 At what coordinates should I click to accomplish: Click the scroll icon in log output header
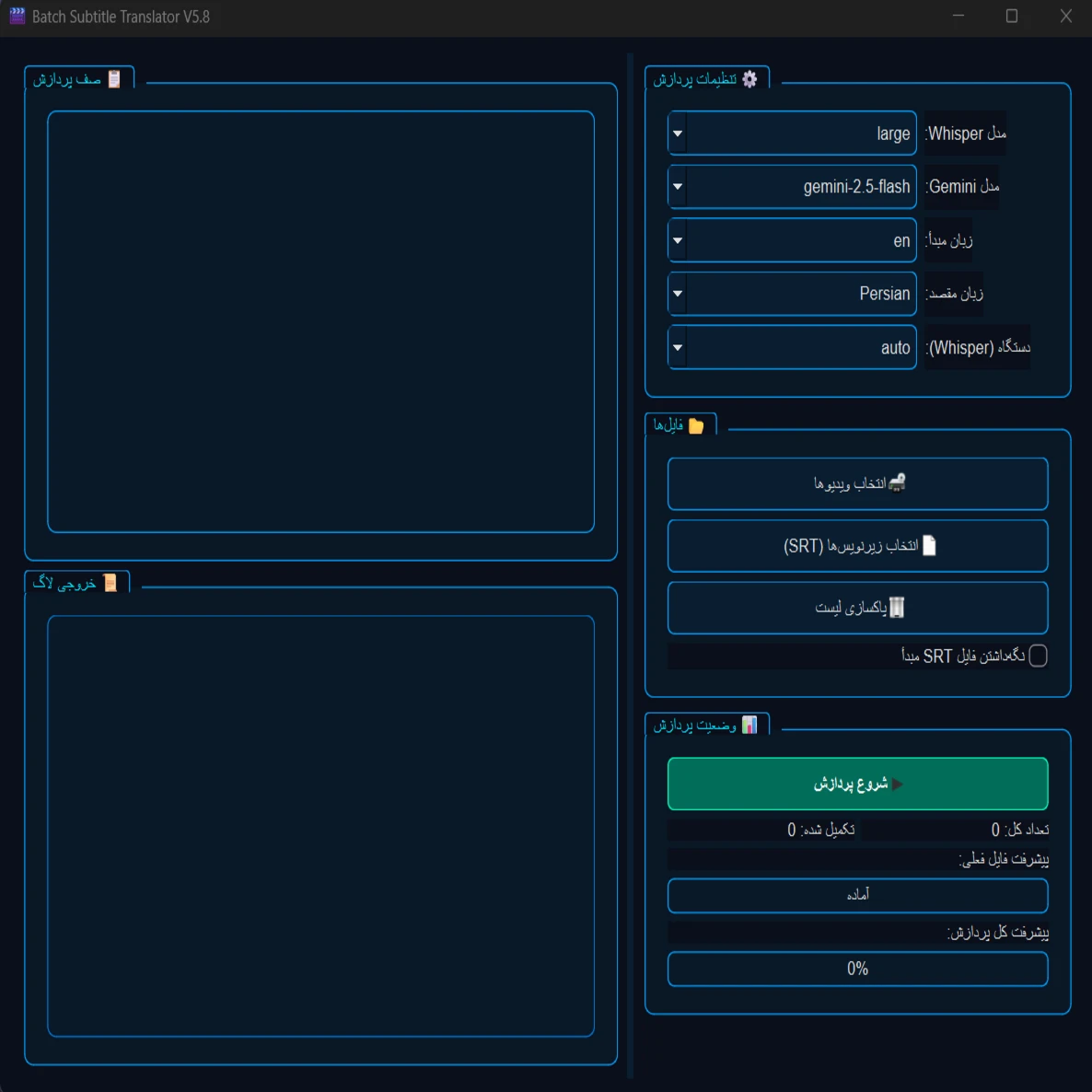[110, 583]
